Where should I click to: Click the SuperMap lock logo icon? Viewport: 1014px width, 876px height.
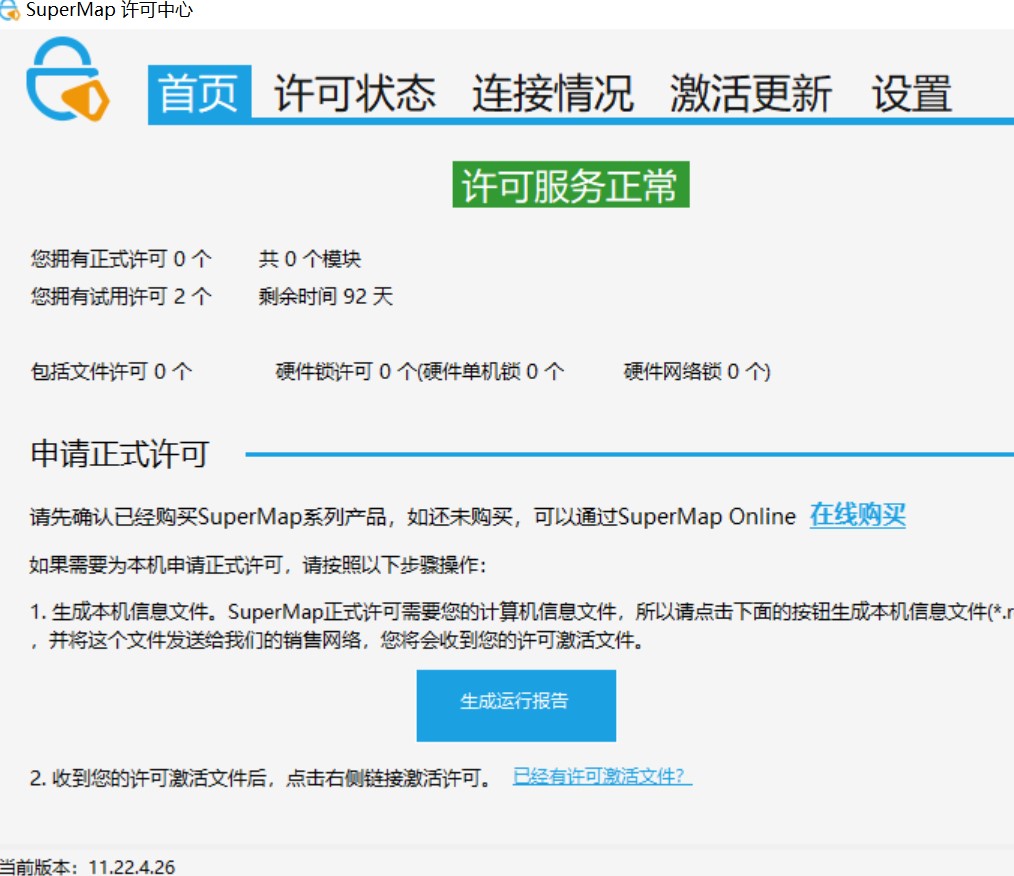click(x=68, y=79)
